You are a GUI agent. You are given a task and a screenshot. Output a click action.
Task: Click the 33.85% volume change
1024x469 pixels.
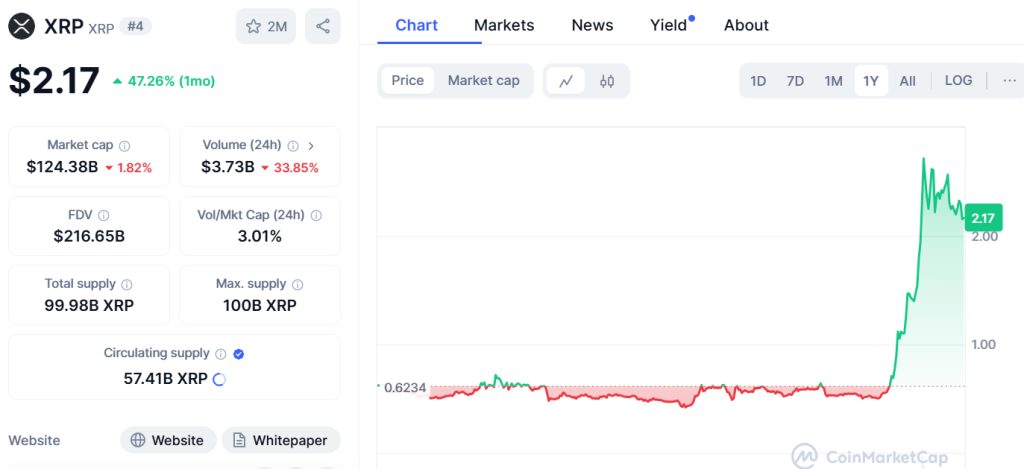(x=290, y=168)
